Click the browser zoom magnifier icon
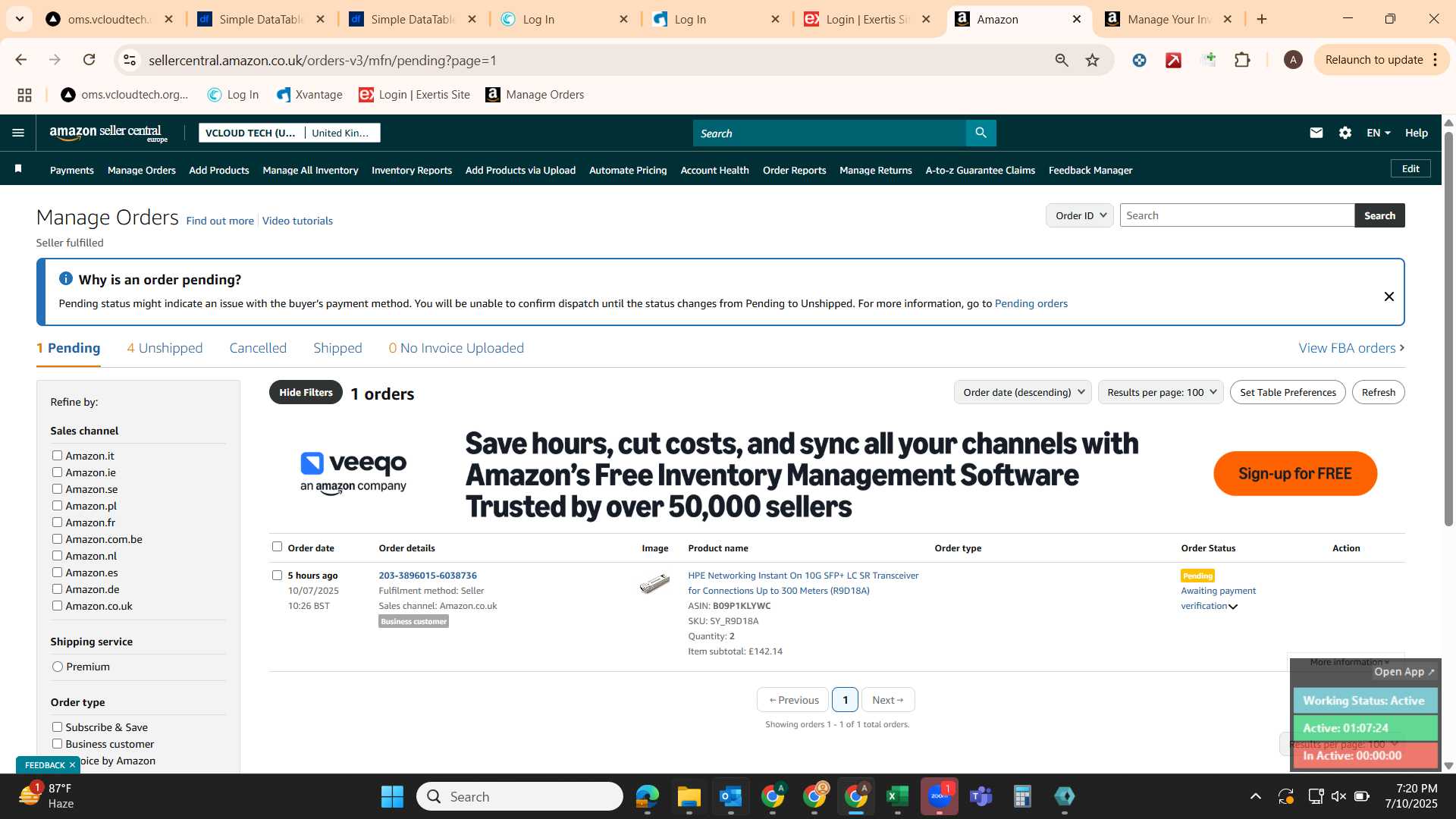 coord(1062,60)
